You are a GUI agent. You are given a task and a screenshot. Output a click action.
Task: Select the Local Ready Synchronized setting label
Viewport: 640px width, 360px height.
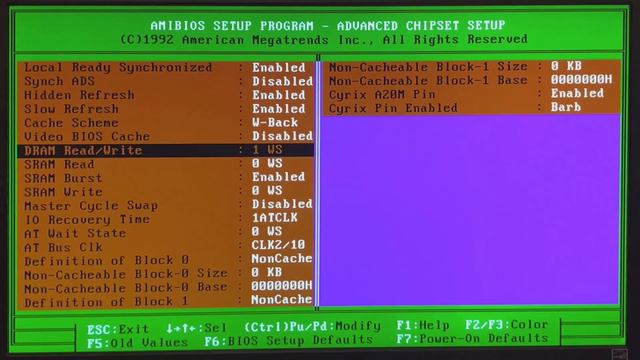pyautogui.click(x=118, y=68)
